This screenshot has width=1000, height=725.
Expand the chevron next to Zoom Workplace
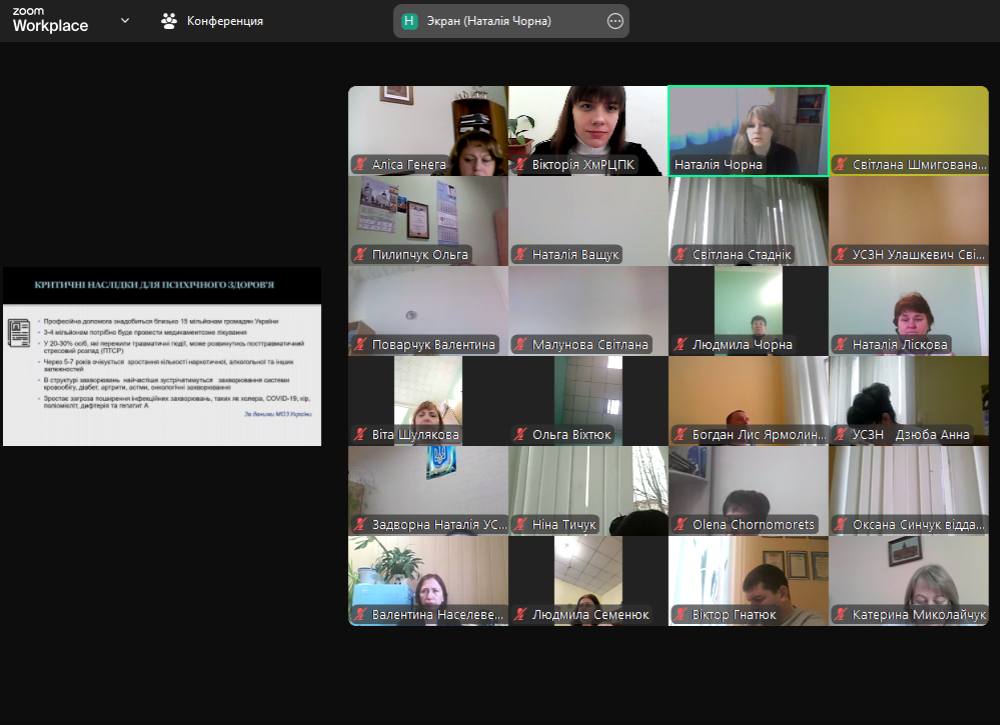(x=125, y=20)
